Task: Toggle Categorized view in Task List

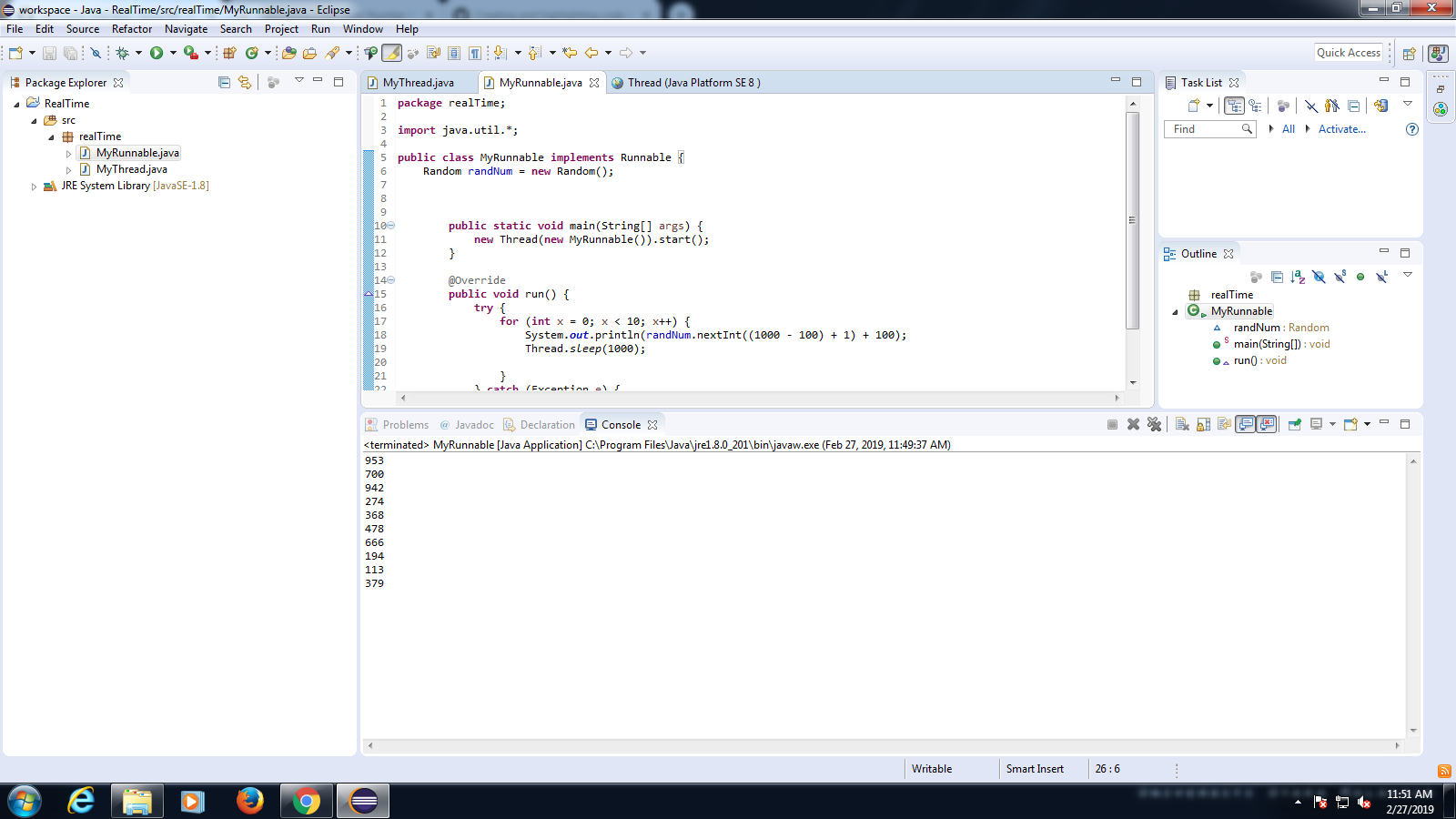Action: [1234, 106]
